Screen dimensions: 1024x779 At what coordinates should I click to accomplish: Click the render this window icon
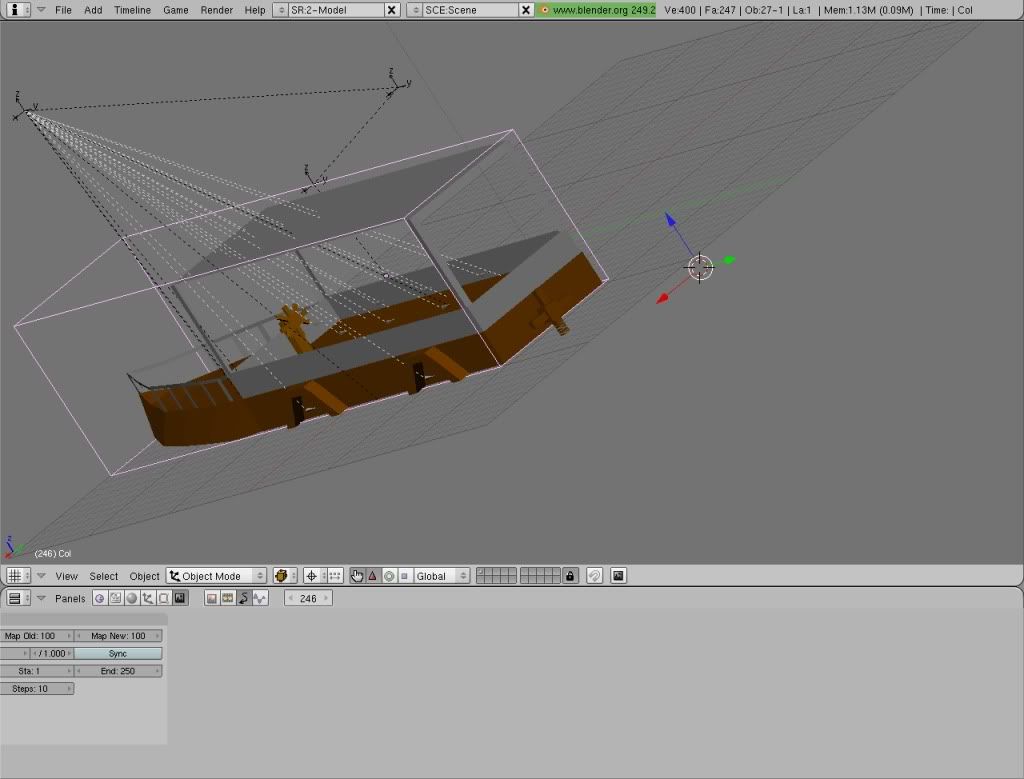coord(618,576)
